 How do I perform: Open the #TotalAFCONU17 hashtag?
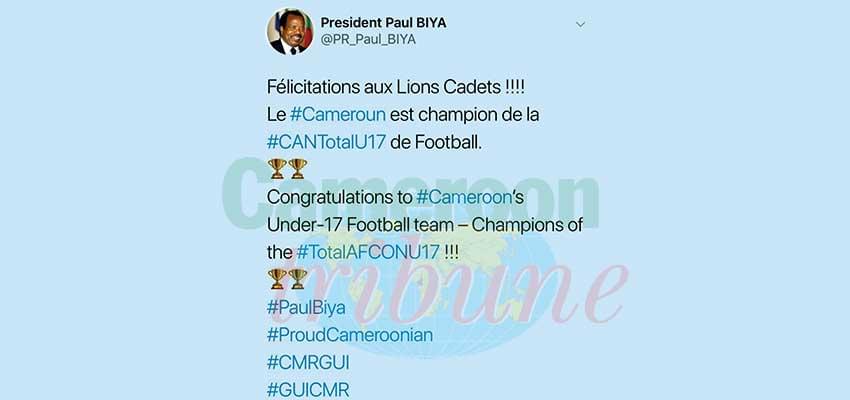[x=368, y=253]
